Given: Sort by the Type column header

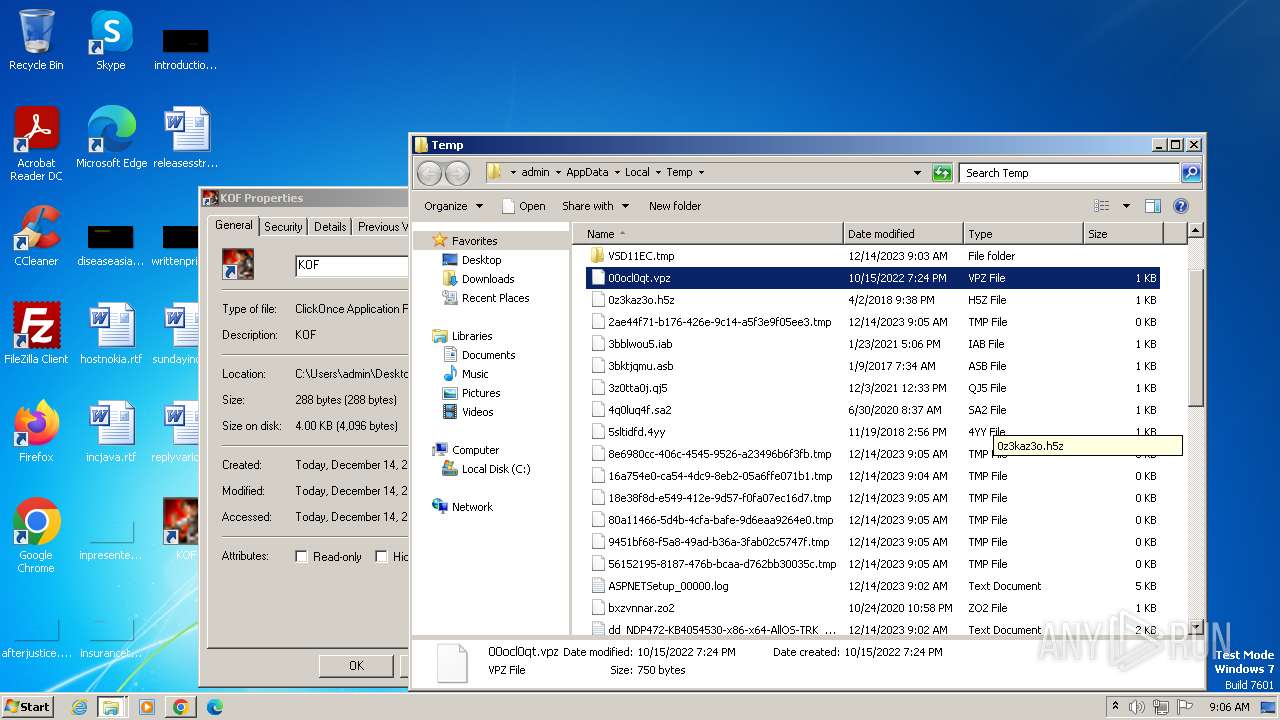Looking at the screenshot, I should click(x=1023, y=234).
